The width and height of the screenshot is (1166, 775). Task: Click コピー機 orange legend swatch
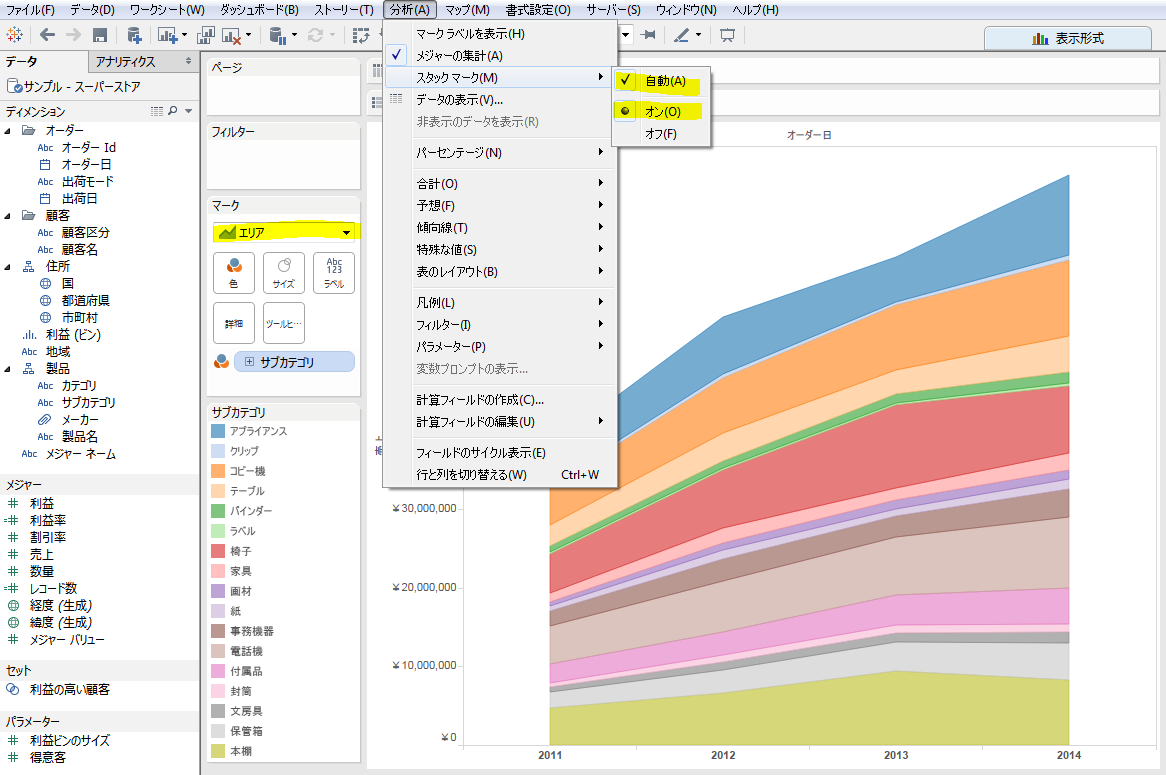(x=218, y=471)
